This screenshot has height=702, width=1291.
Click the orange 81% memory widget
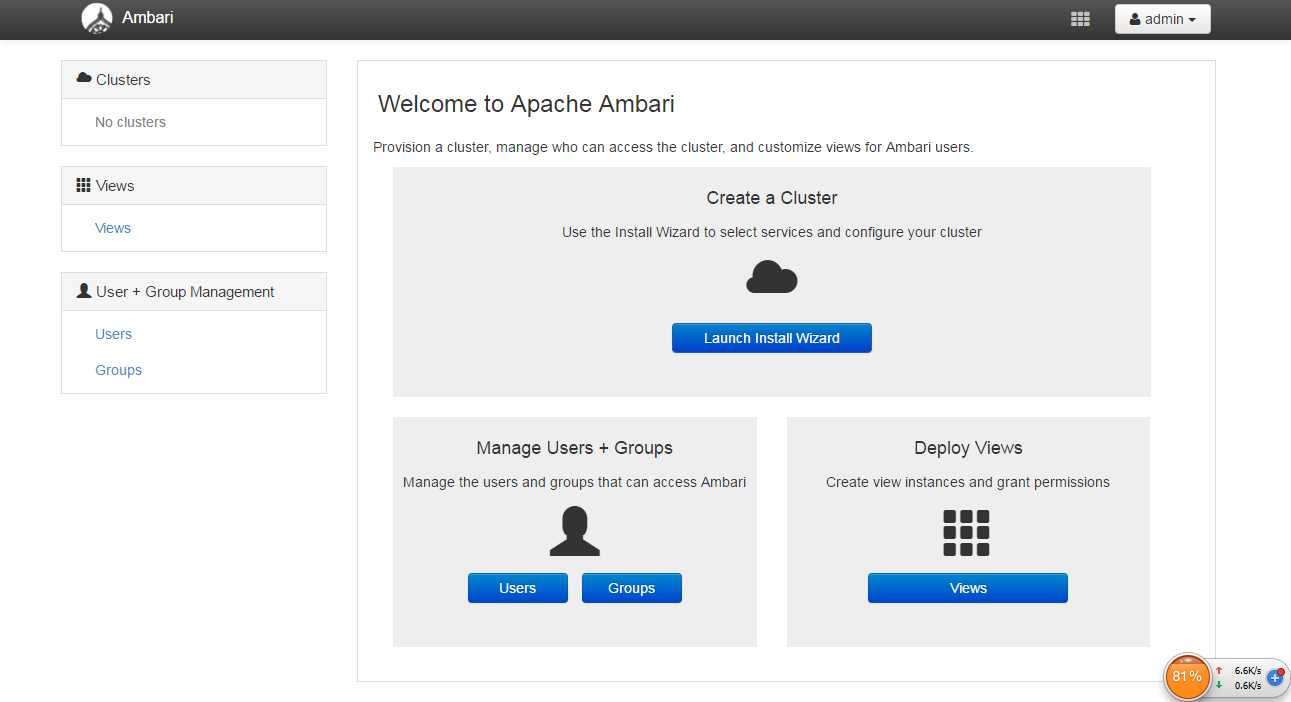pos(1187,677)
